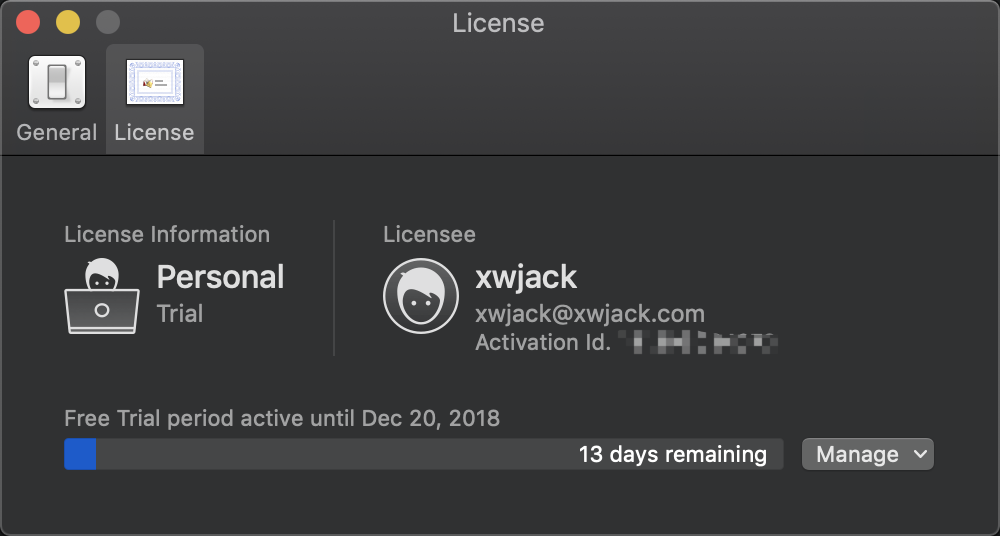Viewport: 1000px width, 536px height.
Task: Switch to the License tab label
Action: tap(154, 132)
